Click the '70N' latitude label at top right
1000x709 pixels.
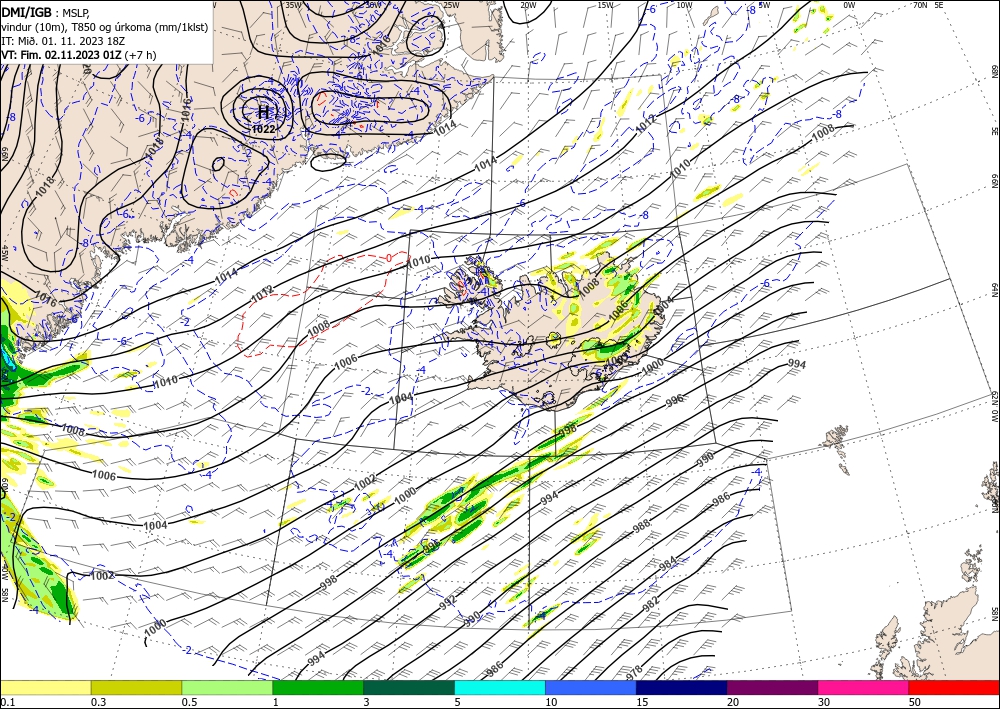pyautogui.click(x=920, y=4)
